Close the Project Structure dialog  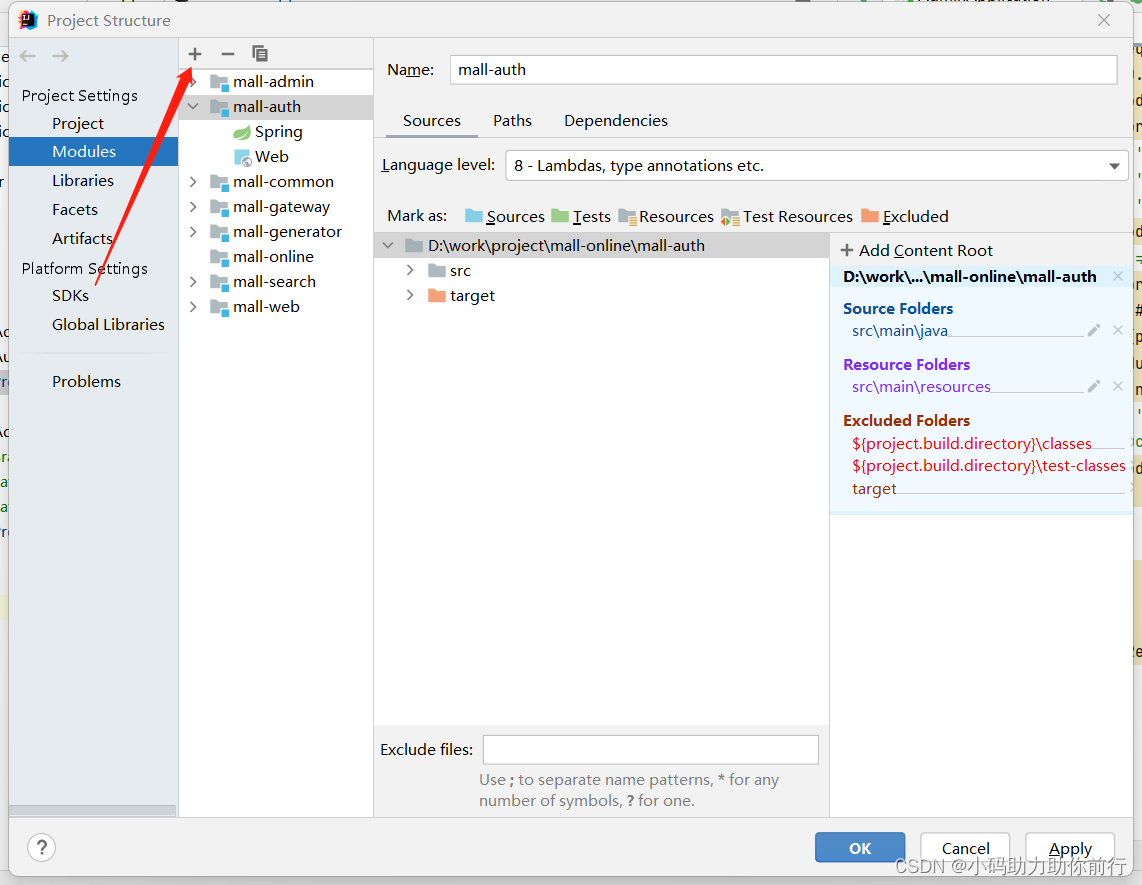coord(1104,20)
